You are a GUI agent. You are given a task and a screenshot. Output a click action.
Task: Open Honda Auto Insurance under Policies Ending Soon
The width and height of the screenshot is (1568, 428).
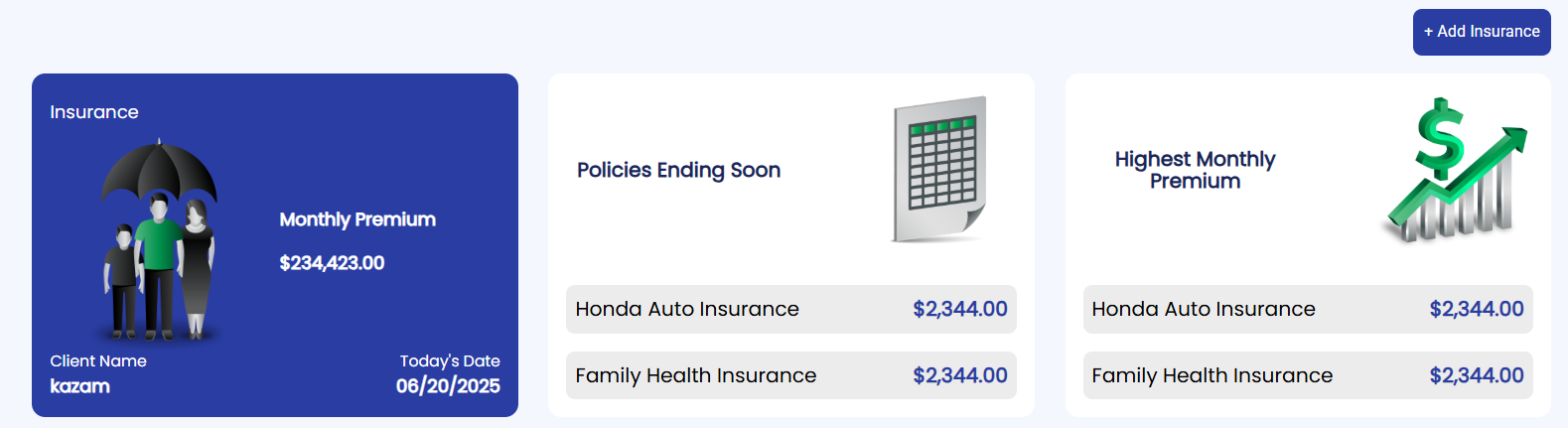(x=687, y=309)
